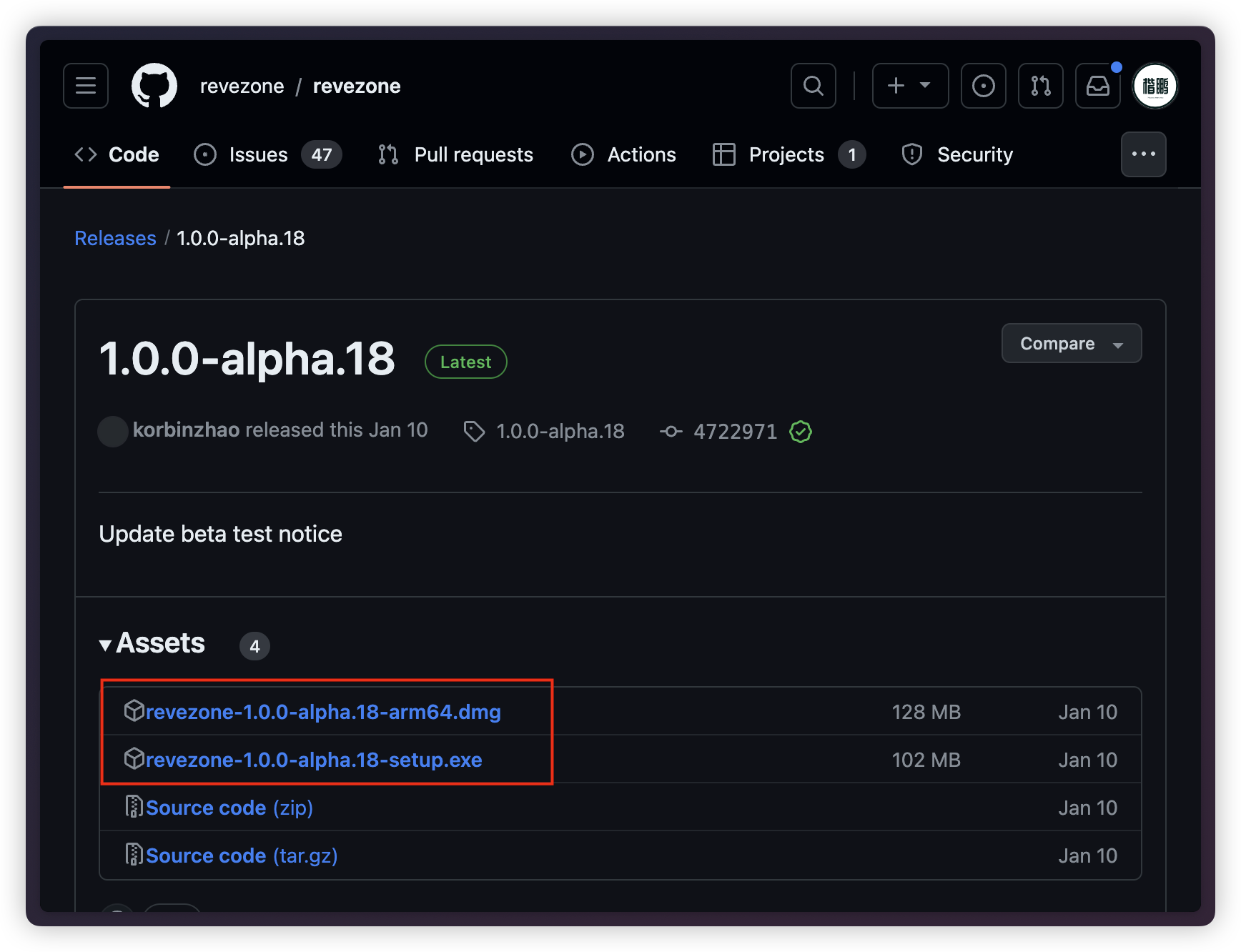Open the user avatar profile menu
Image resolution: width=1241 pixels, height=952 pixels.
pyautogui.click(x=1155, y=86)
